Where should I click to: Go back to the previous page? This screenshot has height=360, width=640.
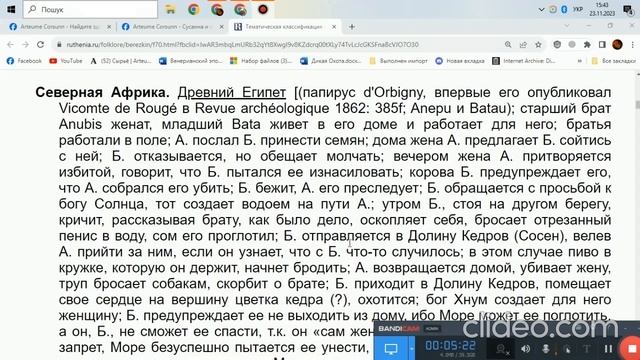(x=10, y=44)
